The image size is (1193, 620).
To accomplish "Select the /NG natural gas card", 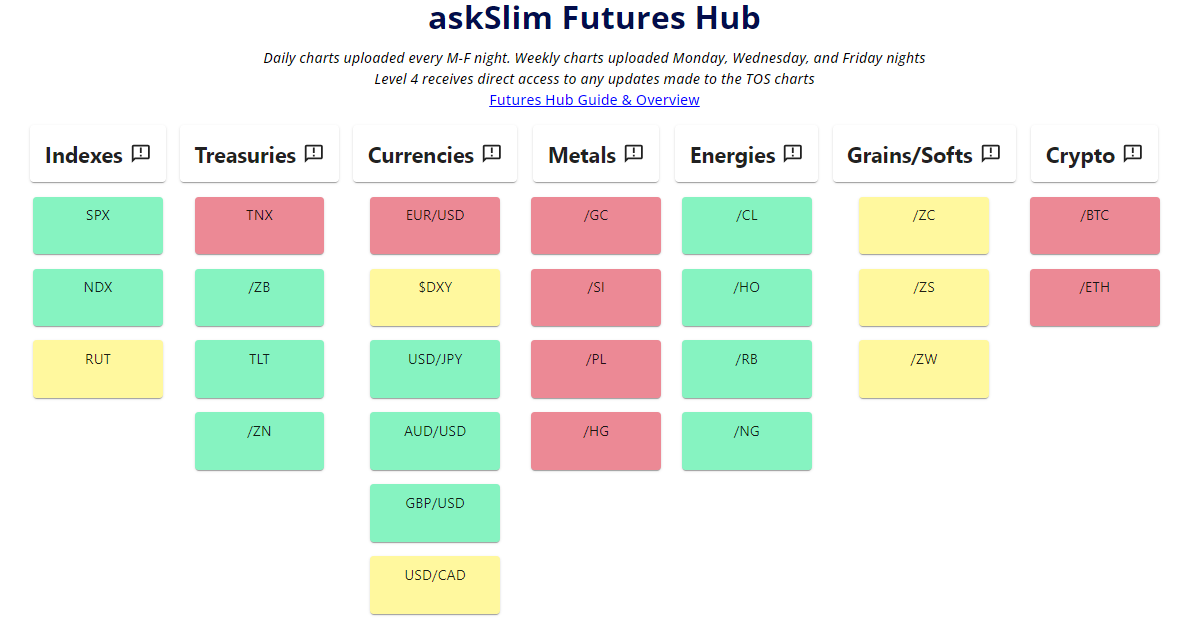I will click(746, 441).
